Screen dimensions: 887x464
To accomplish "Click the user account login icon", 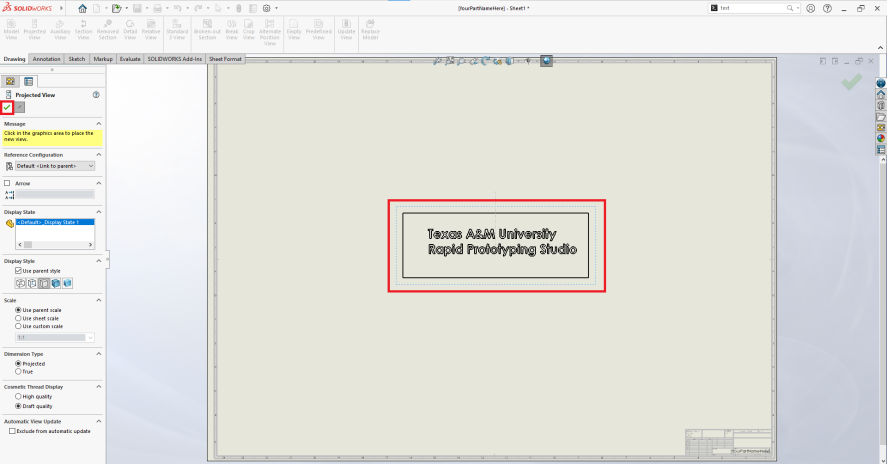I will [810, 8].
